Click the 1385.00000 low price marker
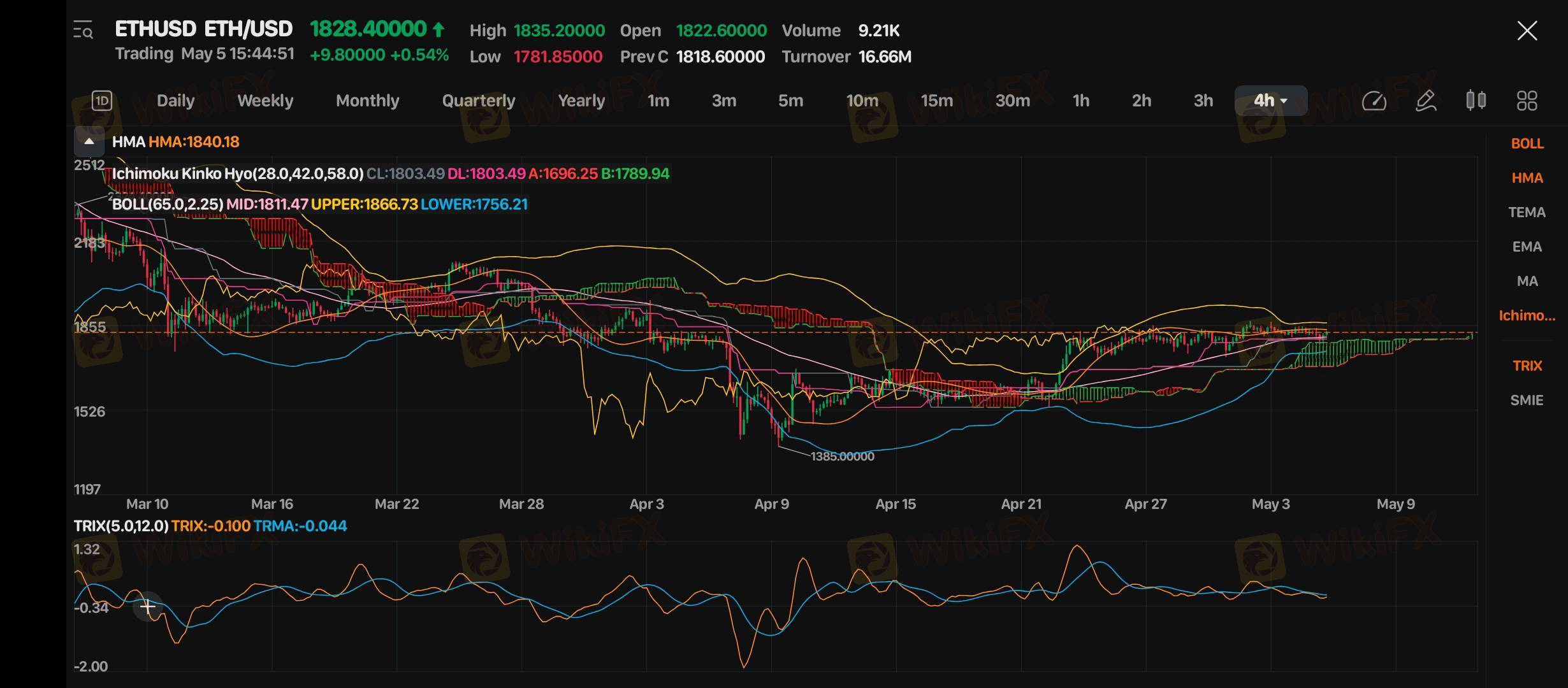Screen dimensions: 1568x688 tap(841, 457)
